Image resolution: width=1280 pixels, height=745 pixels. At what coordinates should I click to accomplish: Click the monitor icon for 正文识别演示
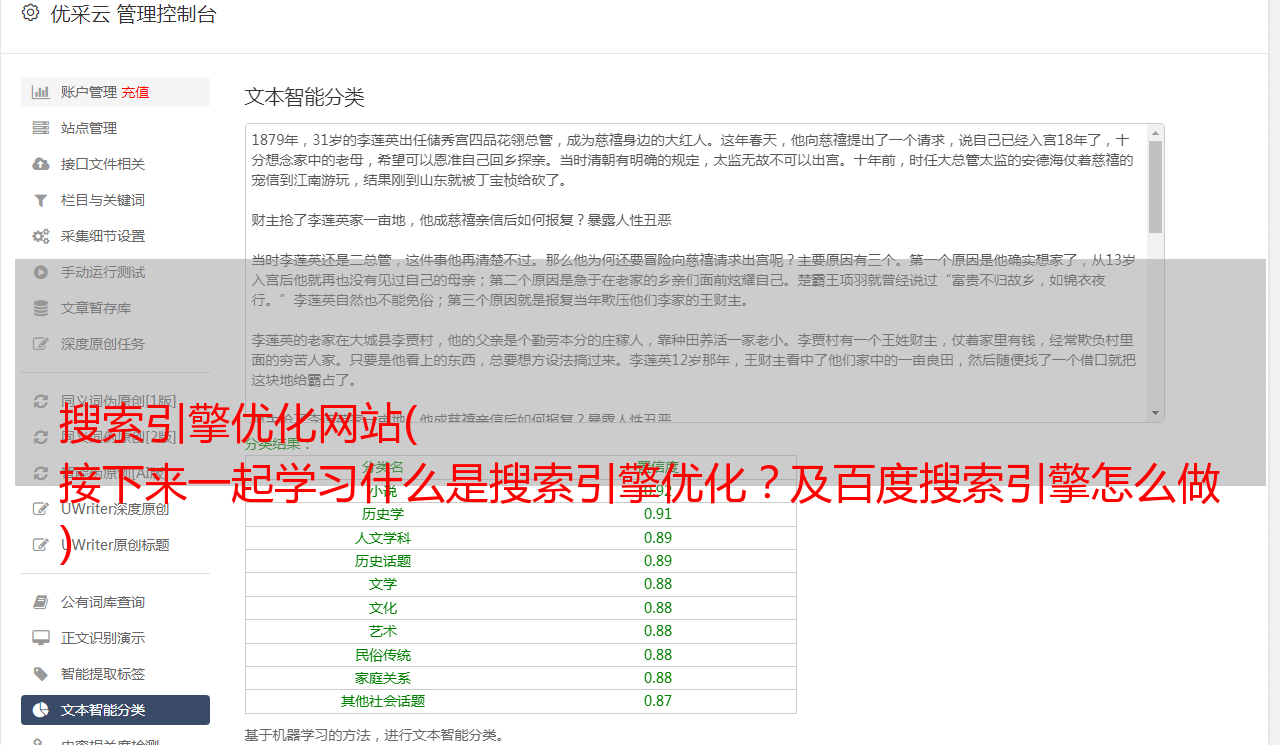(x=41, y=638)
